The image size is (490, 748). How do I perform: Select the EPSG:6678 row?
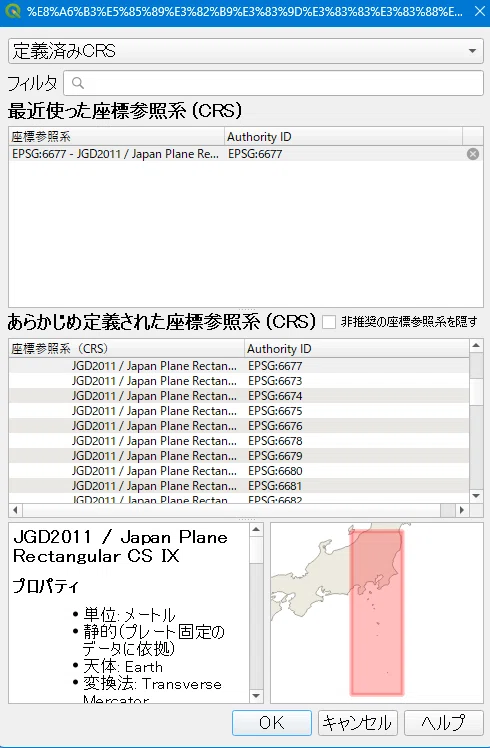pos(239,441)
